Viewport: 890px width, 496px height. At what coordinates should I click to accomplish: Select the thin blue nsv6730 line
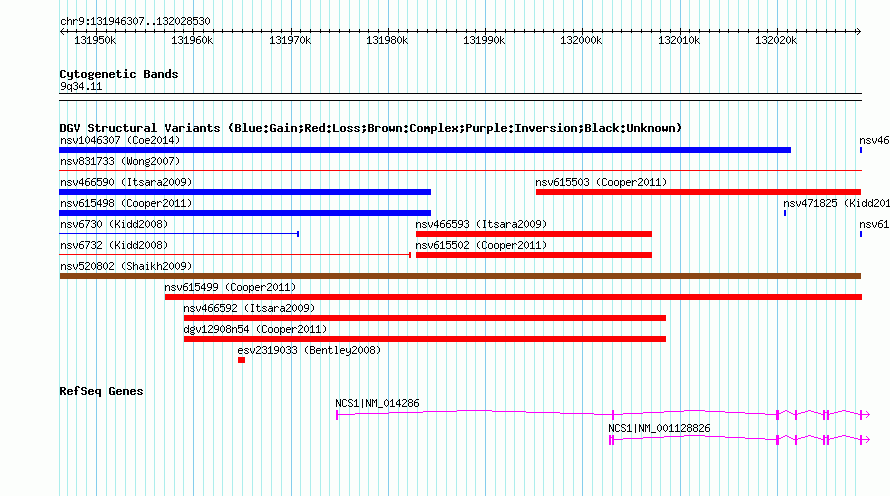[x=179, y=234]
